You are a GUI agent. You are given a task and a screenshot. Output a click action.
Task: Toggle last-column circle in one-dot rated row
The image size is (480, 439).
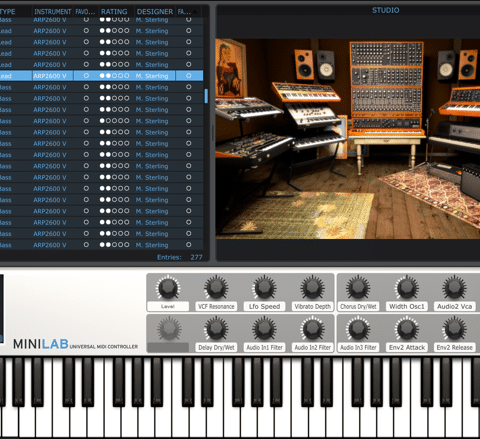[188, 121]
